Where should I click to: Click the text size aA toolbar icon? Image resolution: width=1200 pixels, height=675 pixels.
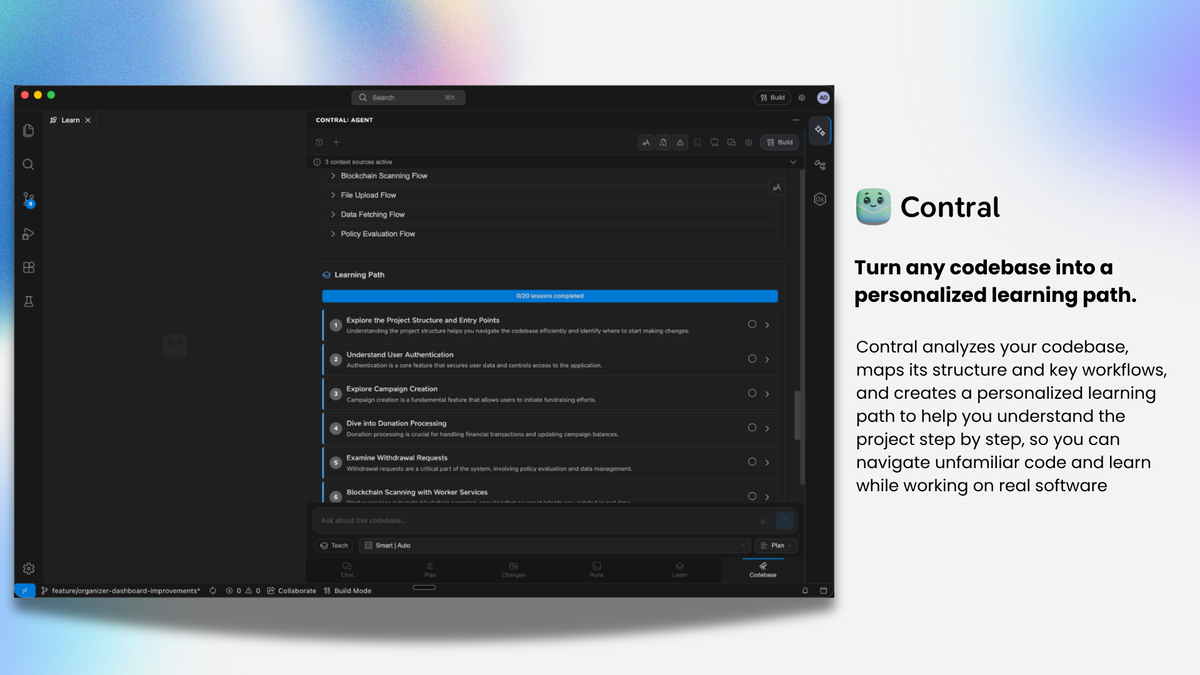(646, 142)
